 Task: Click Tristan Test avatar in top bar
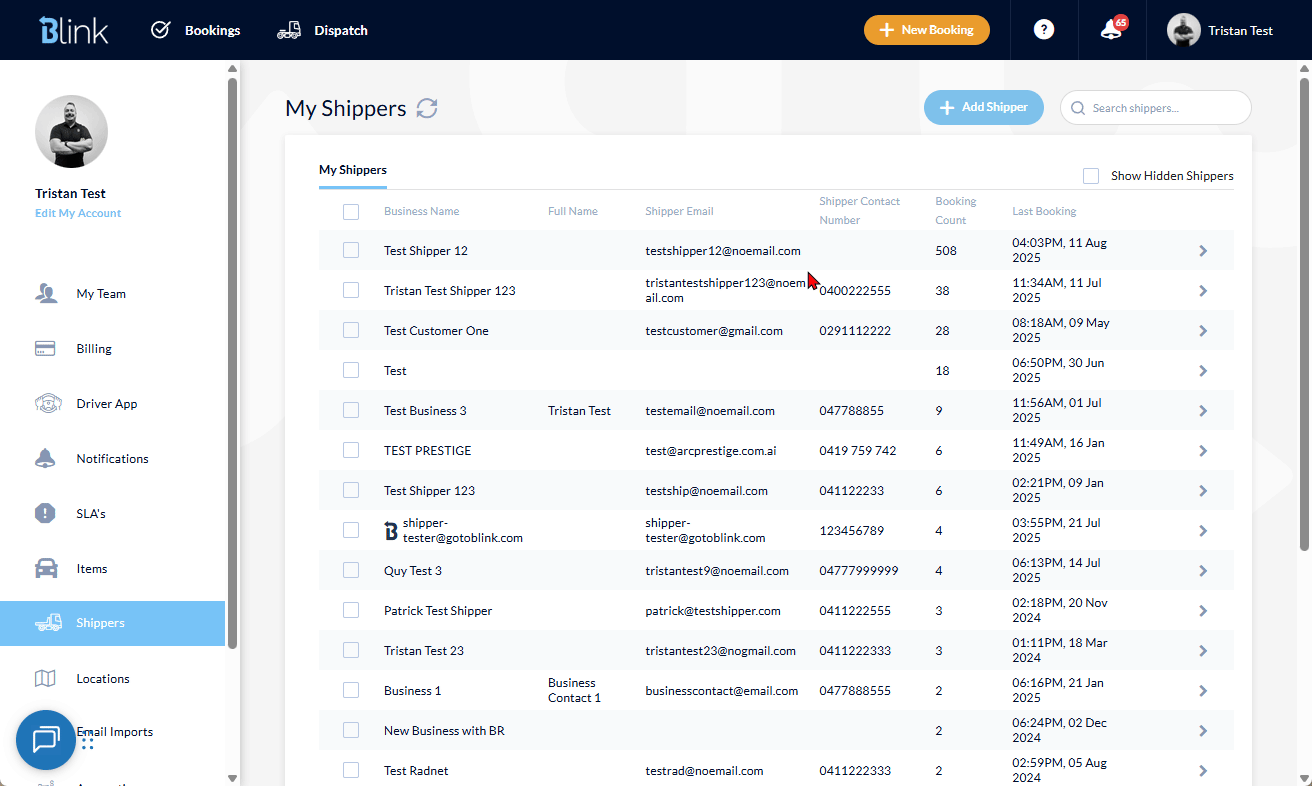1183,30
